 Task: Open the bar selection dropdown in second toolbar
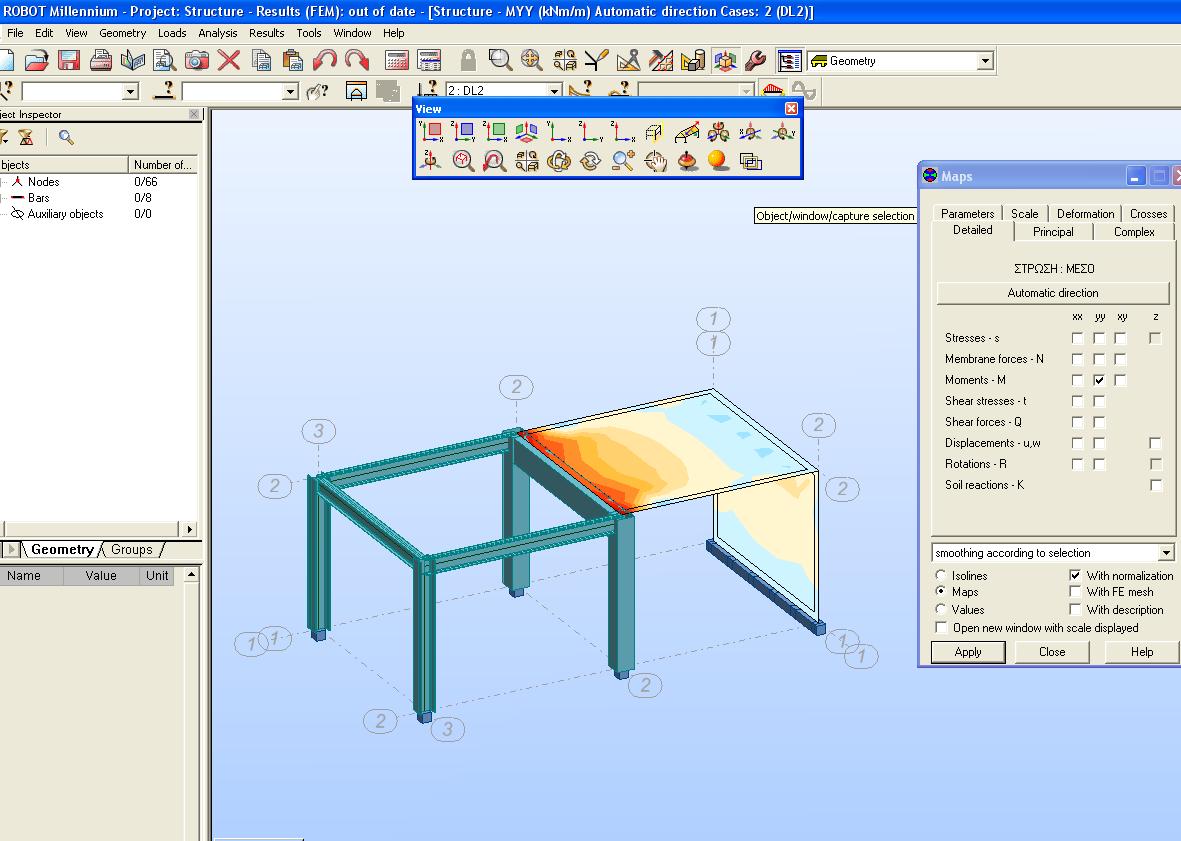click(x=290, y=91)
